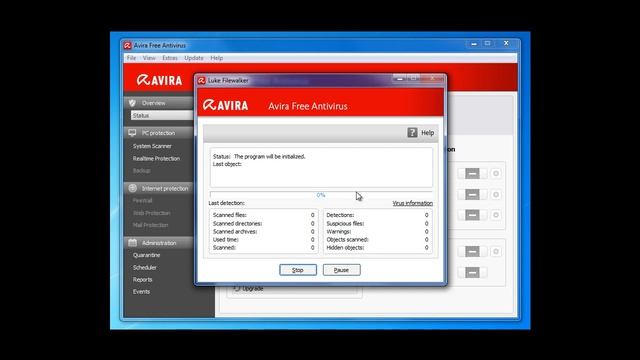Click the "Last object:" label

pyautogui.click(x=227, y=164)
